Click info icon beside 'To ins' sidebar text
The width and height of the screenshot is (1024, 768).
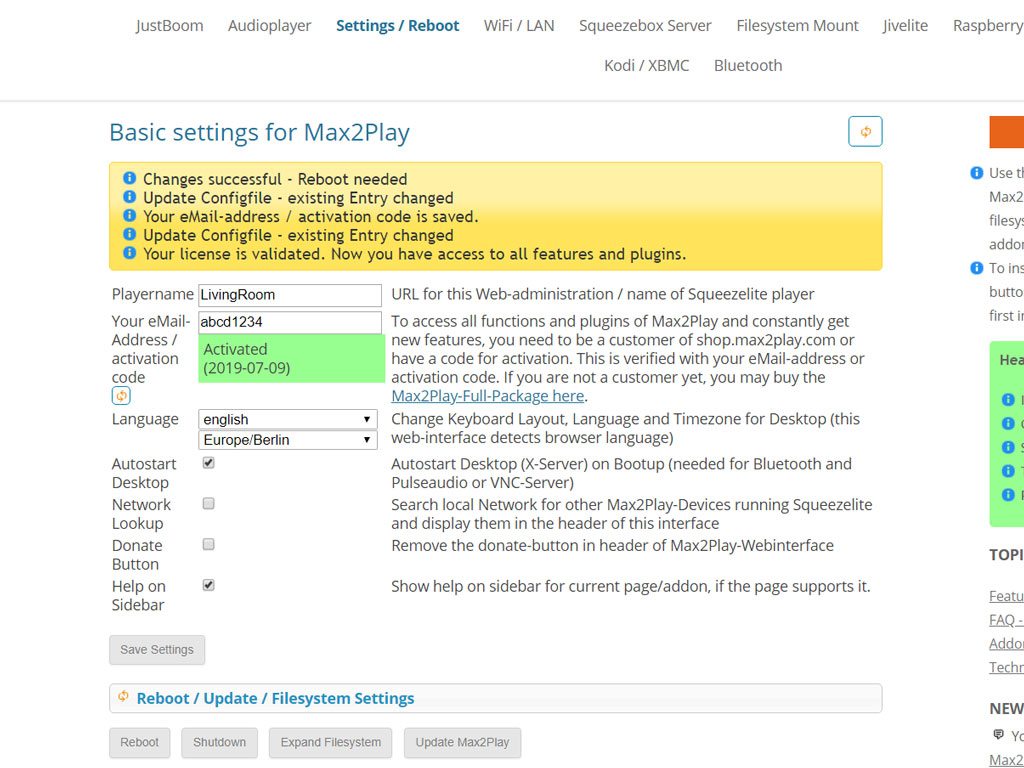pyautogui.click(x=976, y=268)
